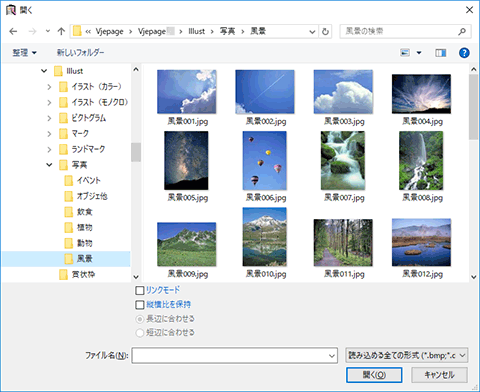This screenshot has width=480, height=392.
Task: Go up one folder level
Action: click(x=61, y=31)
